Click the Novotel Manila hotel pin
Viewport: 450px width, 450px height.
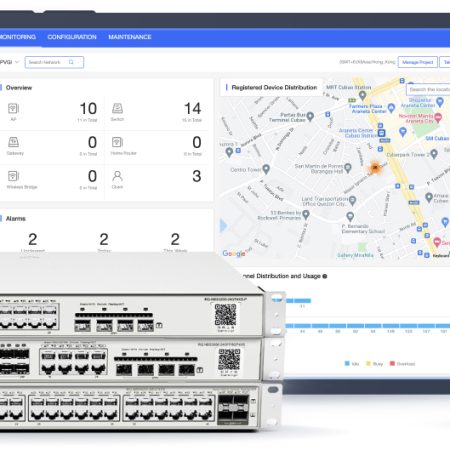(x=438, y=117)
